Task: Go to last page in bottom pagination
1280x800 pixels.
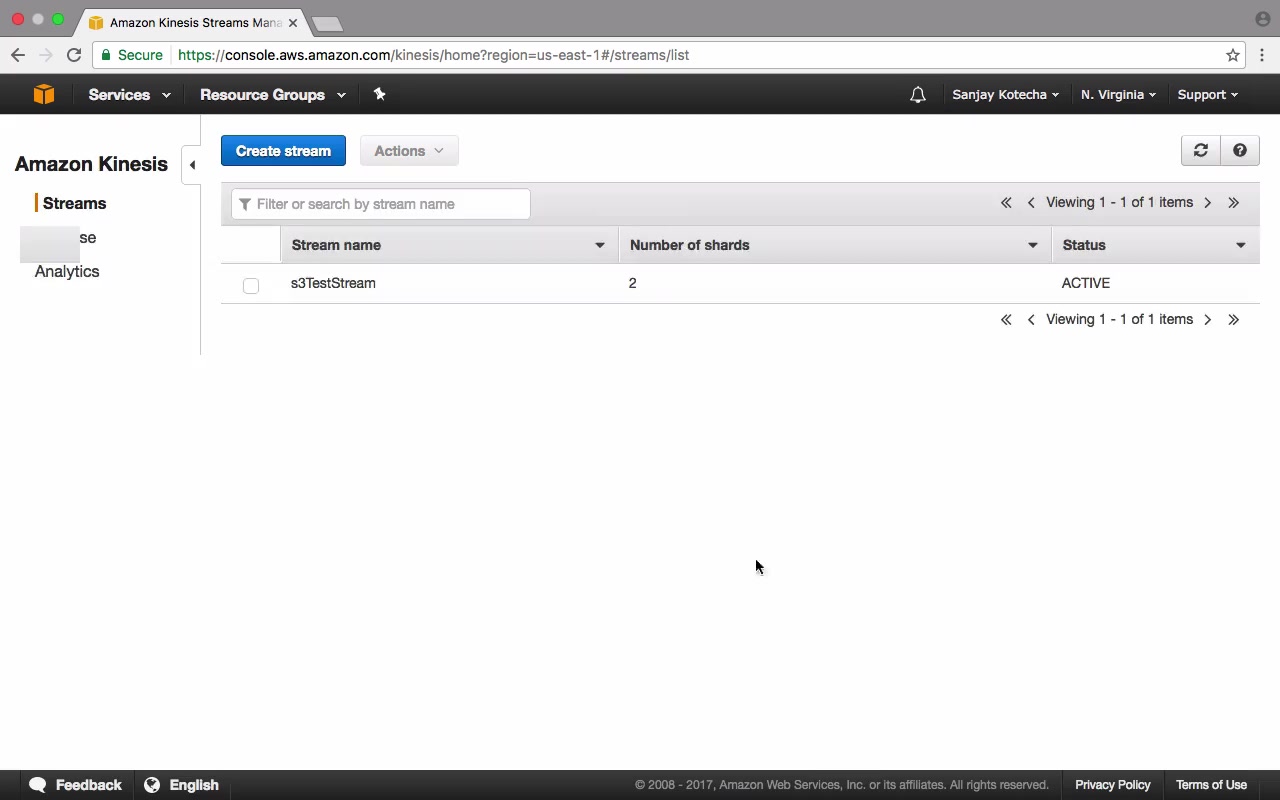Action: tap(1234, 320)
